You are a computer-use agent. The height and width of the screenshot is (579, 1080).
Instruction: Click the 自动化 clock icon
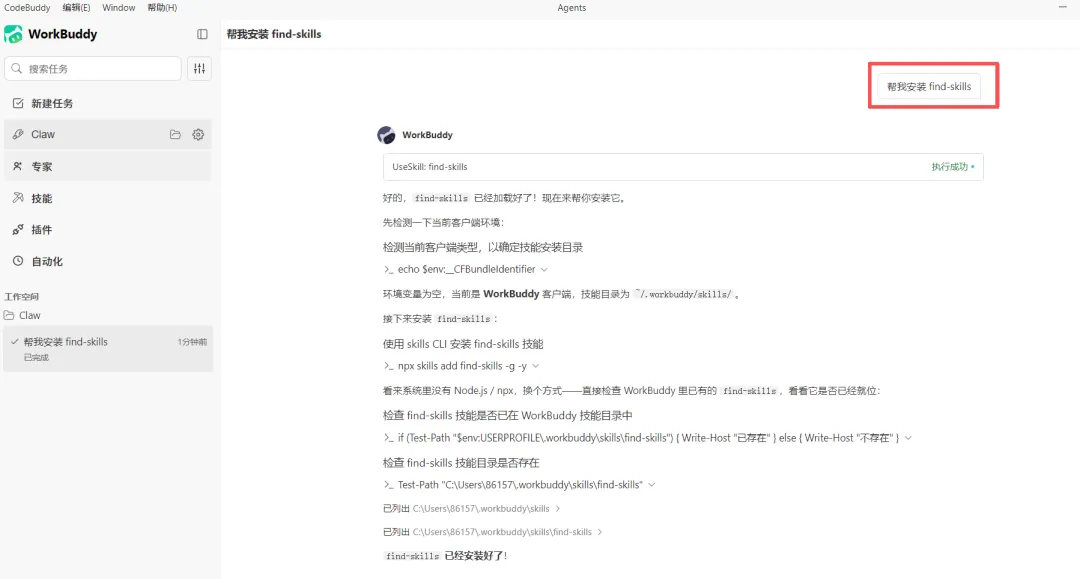point(18,261)
